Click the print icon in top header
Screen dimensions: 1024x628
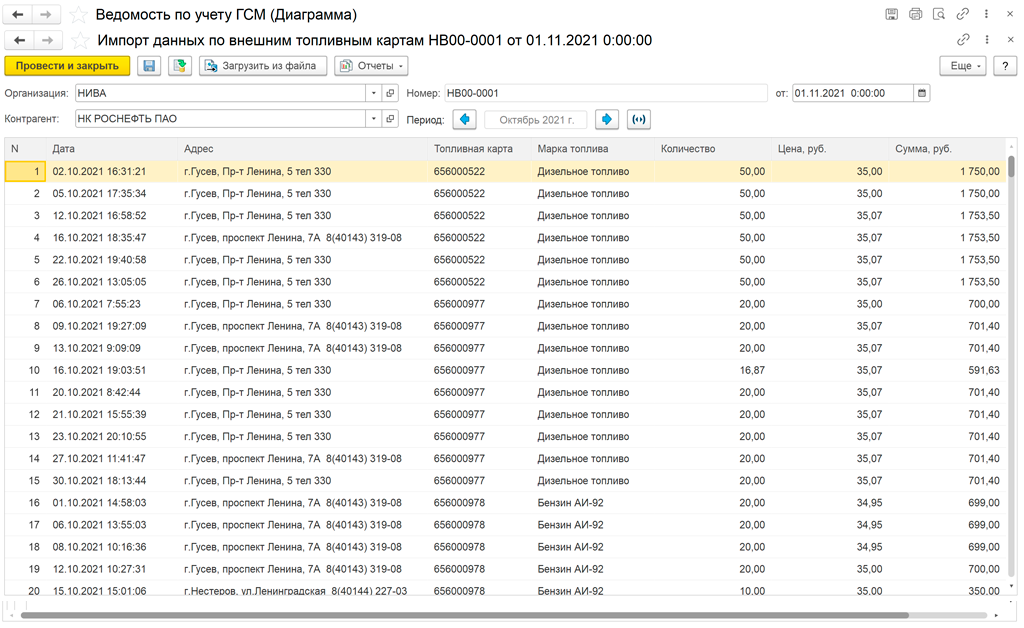(x=915, y=14)
